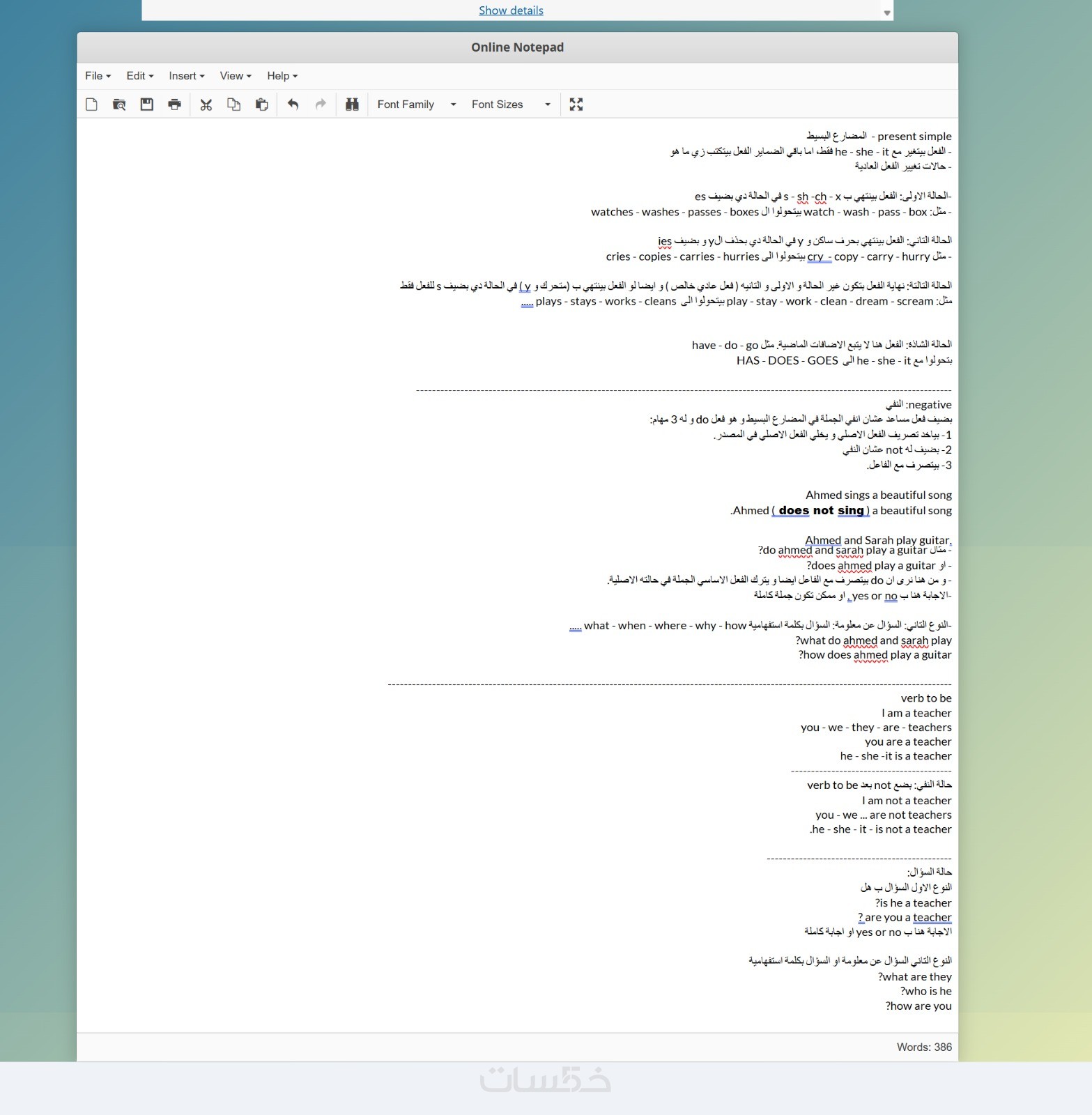1092x1115 pixels.
Task: Click the 'Online Notepad' title
Action: (517, 47)
